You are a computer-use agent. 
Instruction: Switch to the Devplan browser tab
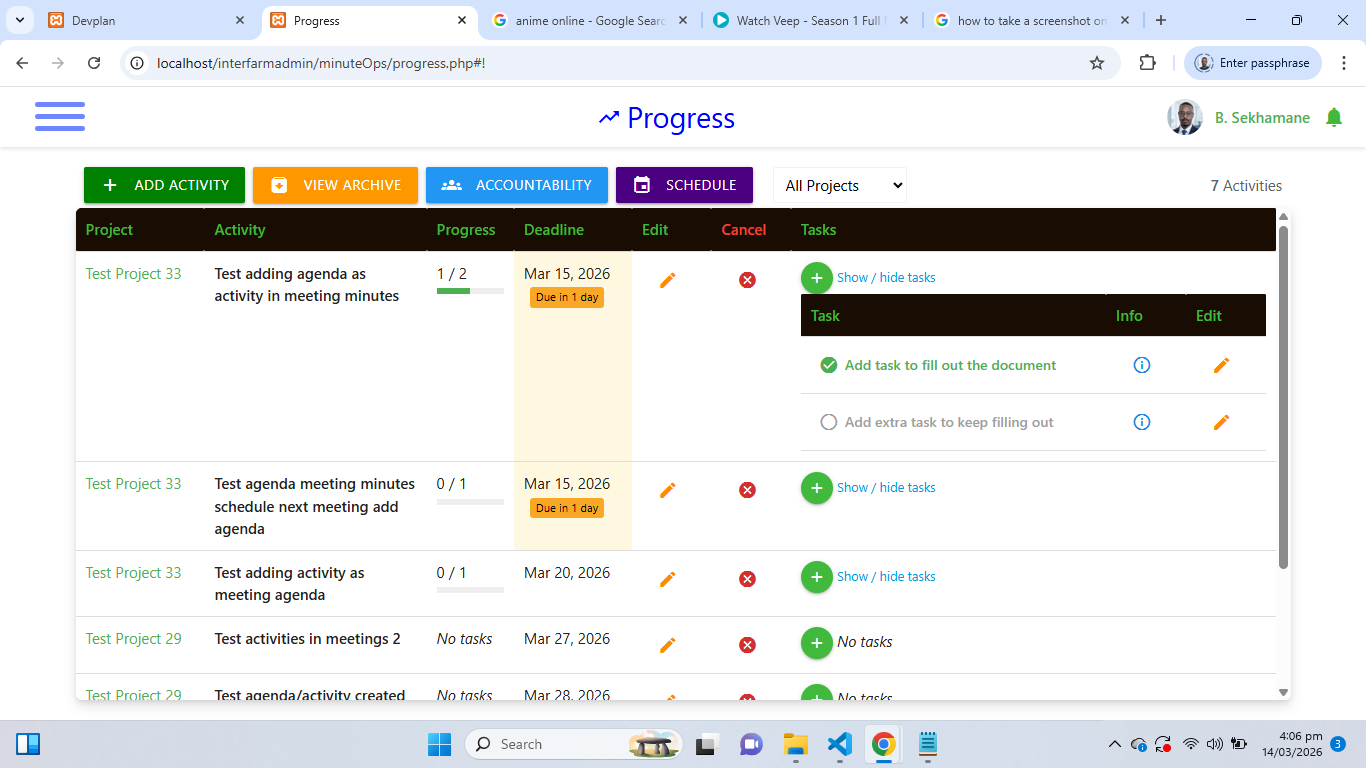[x=145, y=20]
